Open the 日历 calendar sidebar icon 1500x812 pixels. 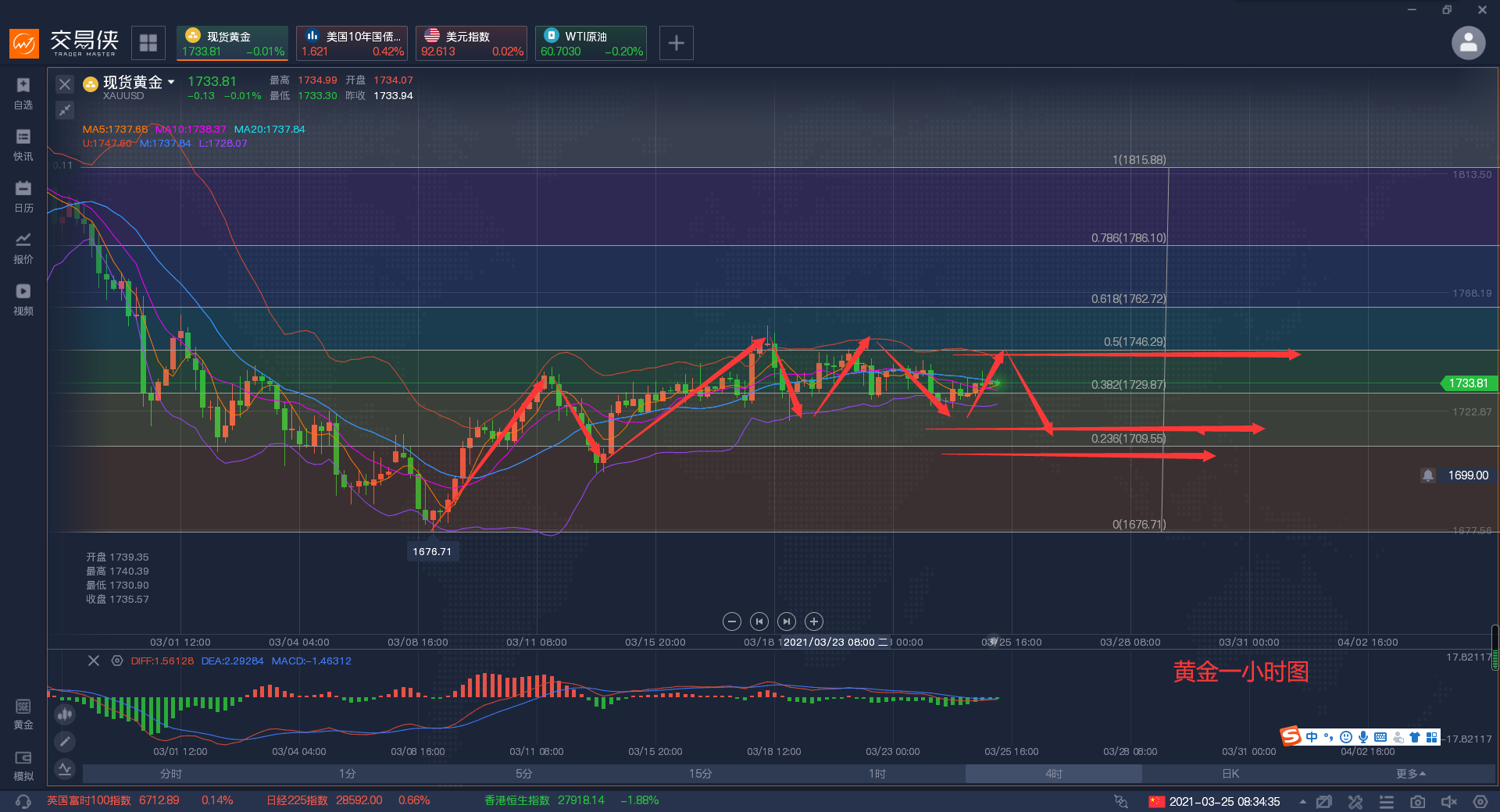(x=23, y=196)
